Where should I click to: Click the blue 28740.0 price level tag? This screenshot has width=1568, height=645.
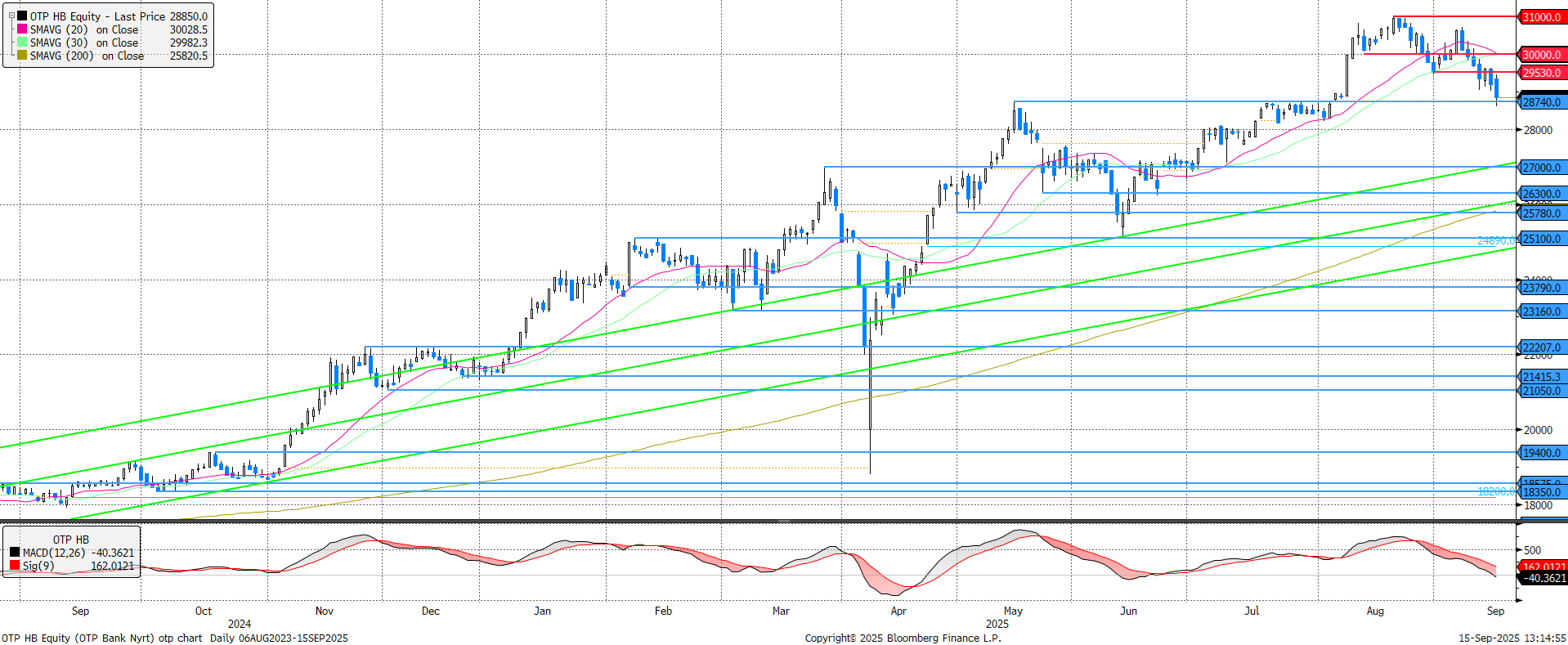tap(1541, 102)
